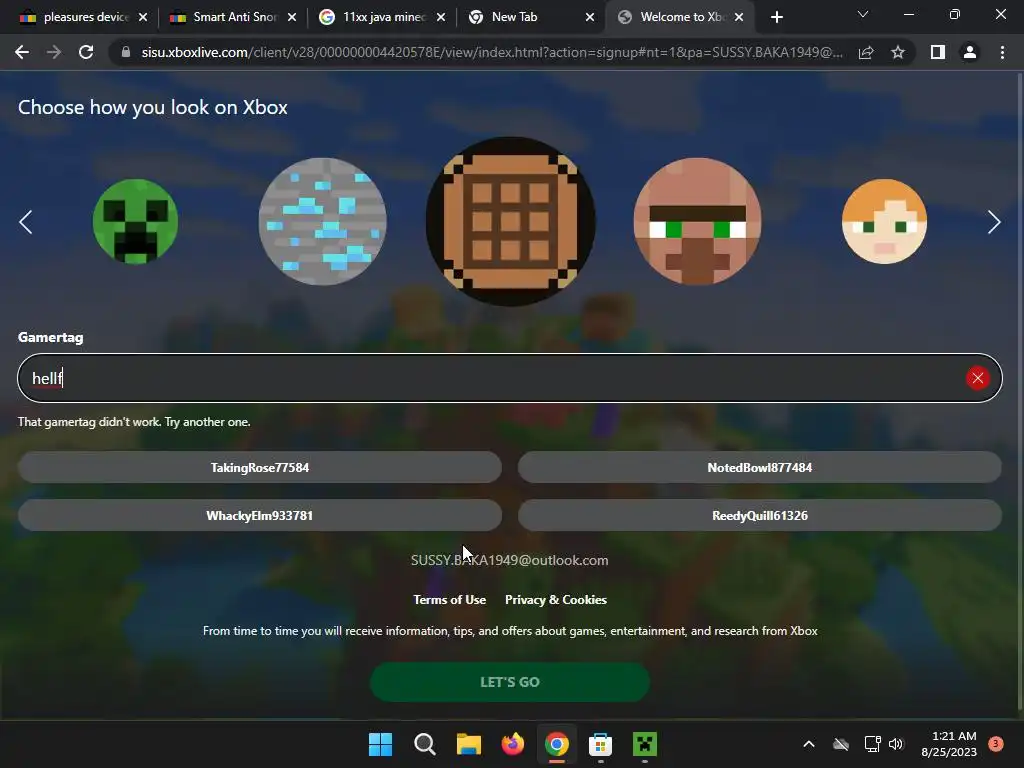Screen dimensions: 1024x768
Task: Share this page using share icon
Action: 866,52
